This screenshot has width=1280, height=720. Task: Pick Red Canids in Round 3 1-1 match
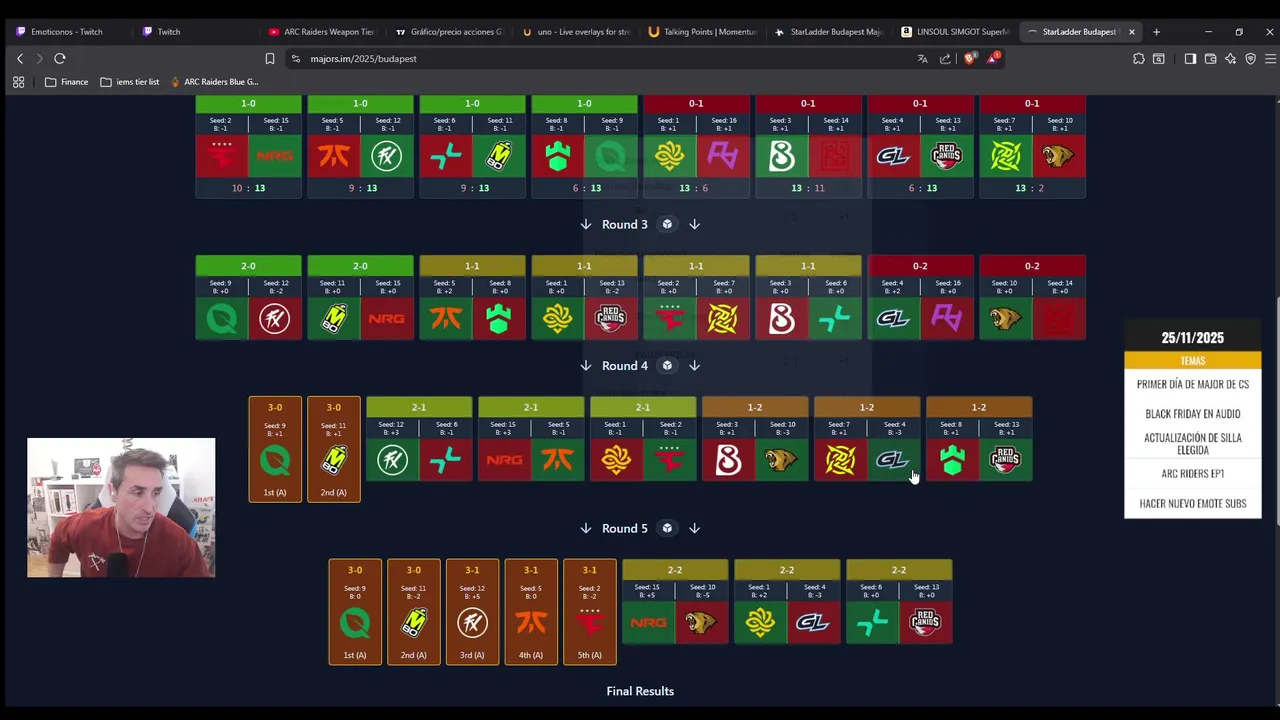click(610, 318)
